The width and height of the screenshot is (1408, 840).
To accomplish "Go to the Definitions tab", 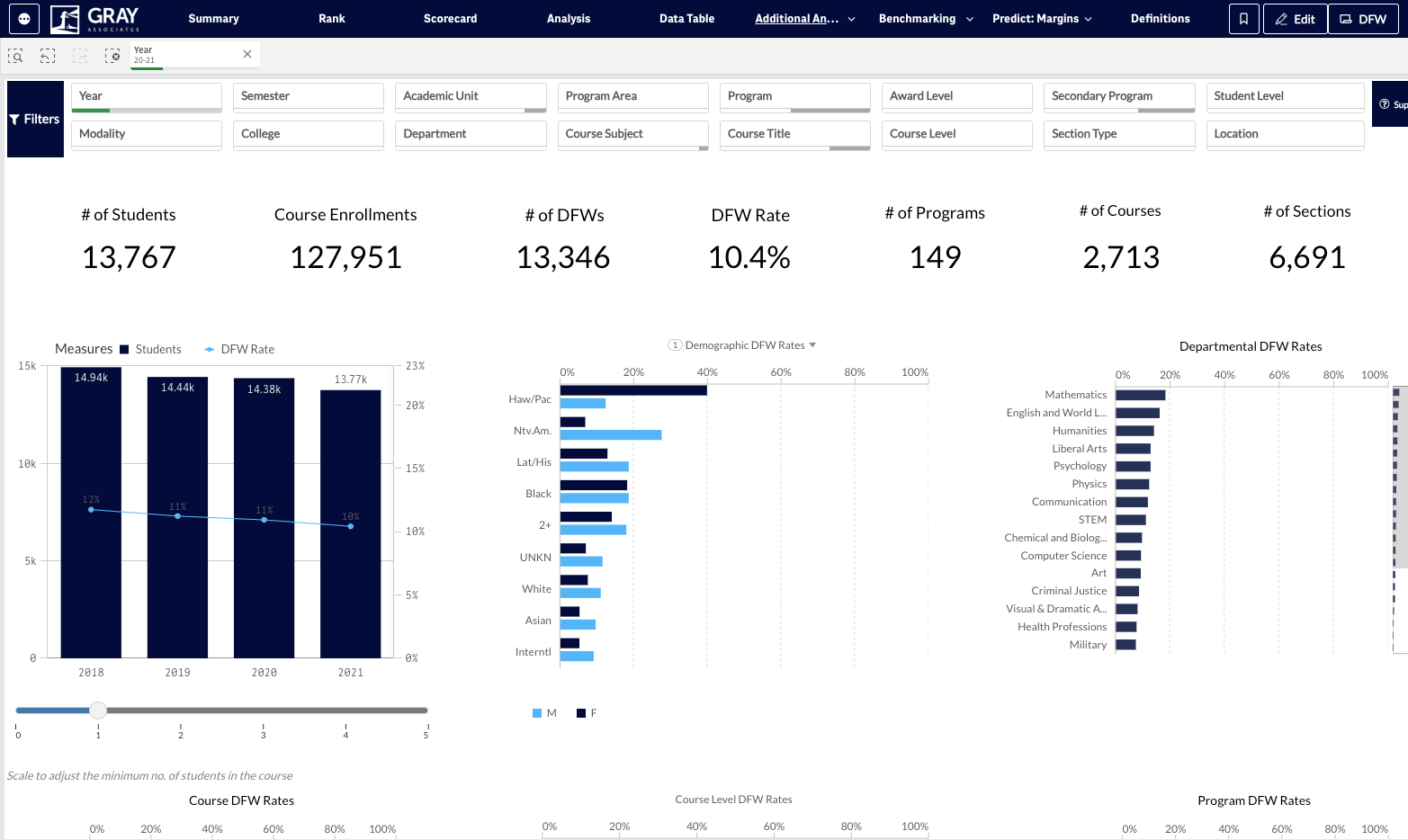I will [x=1161, y=19].
